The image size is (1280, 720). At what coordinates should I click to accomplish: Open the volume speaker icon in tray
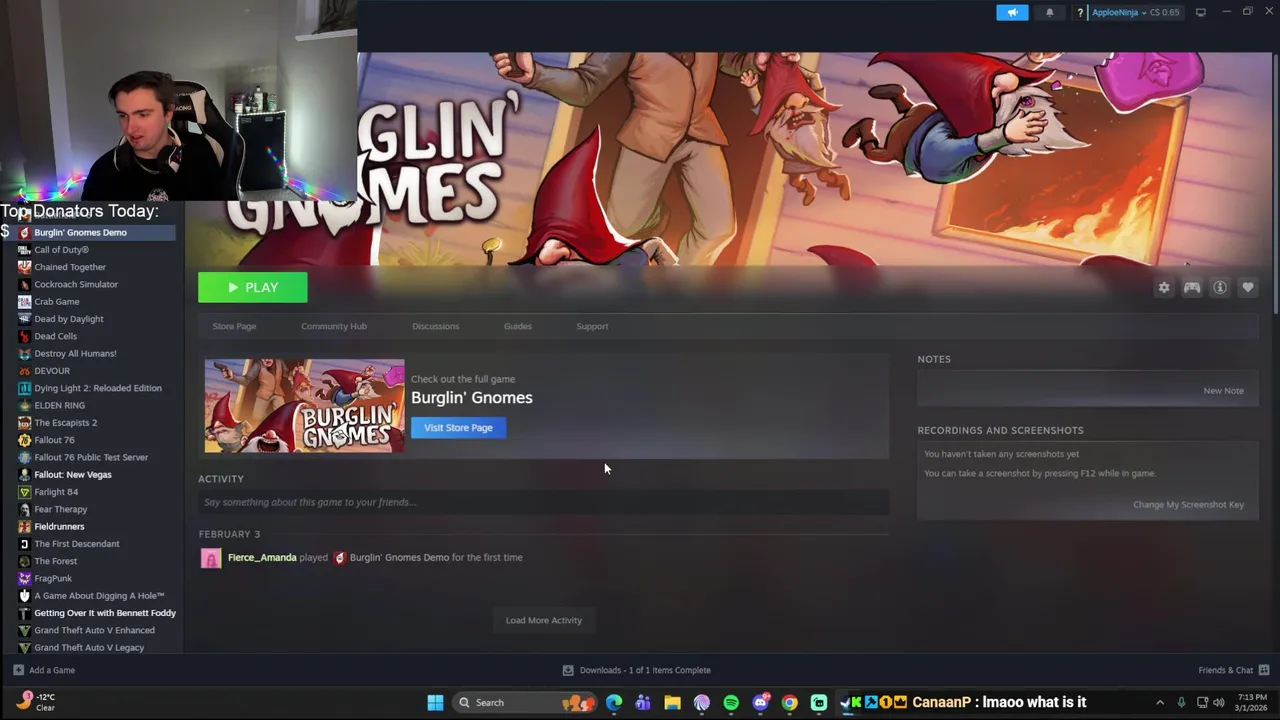1219,702
